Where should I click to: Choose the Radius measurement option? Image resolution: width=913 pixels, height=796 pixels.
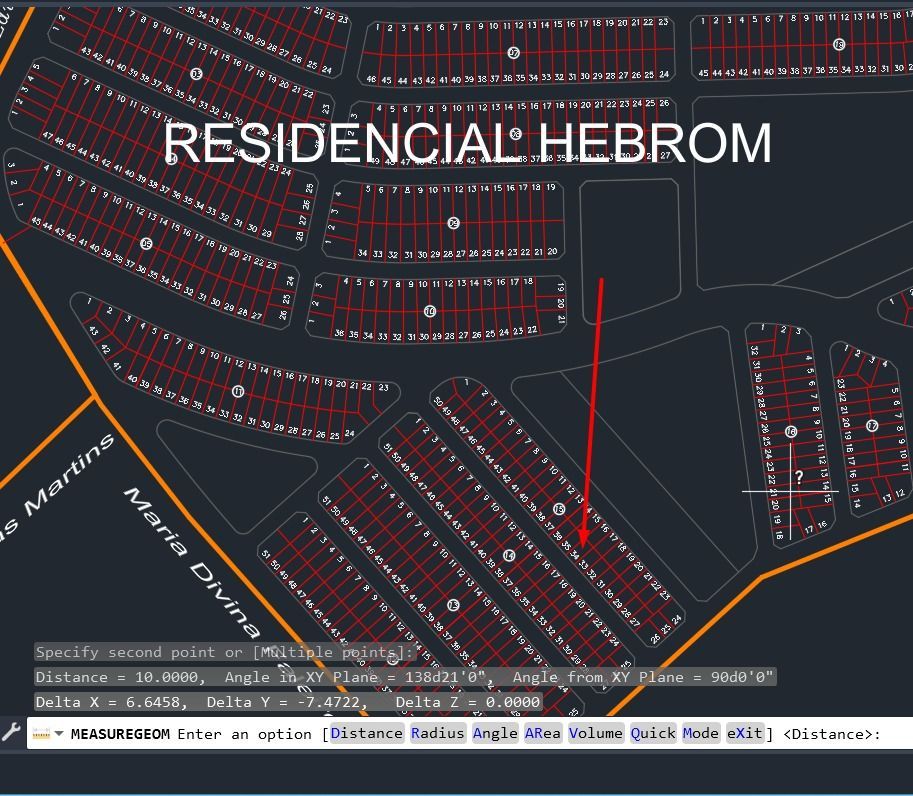point(437,733)
